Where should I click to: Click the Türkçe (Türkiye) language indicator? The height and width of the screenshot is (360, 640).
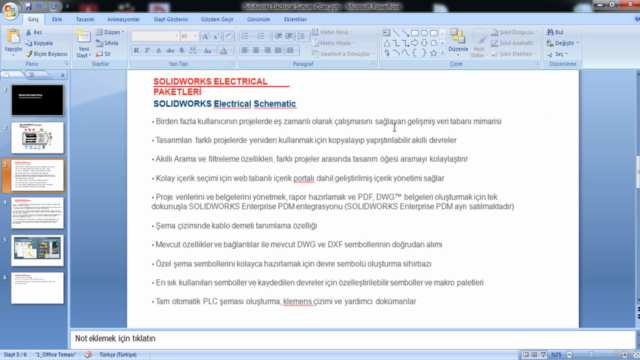tap(118, 354)
